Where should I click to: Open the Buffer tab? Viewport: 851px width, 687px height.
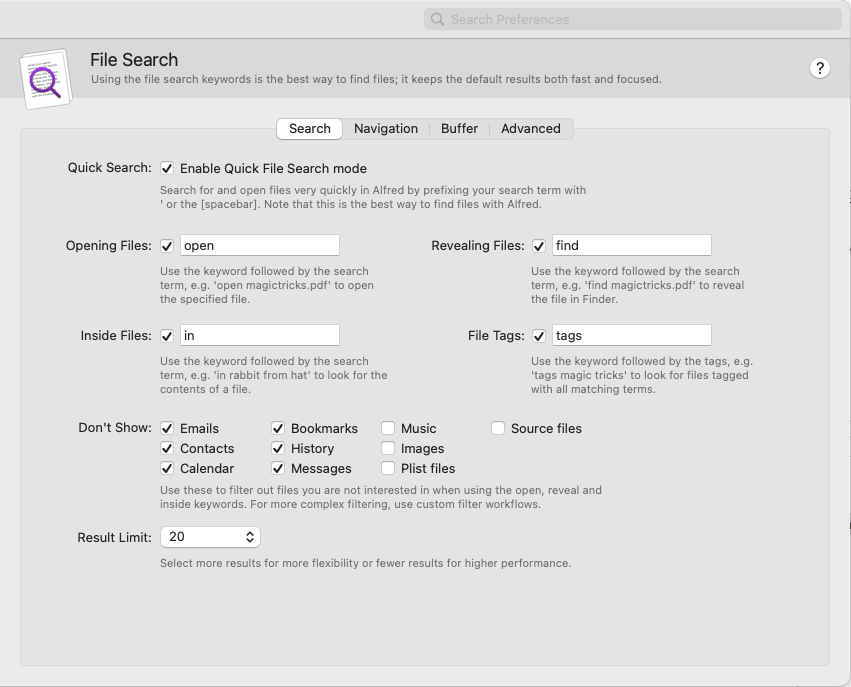459,129
